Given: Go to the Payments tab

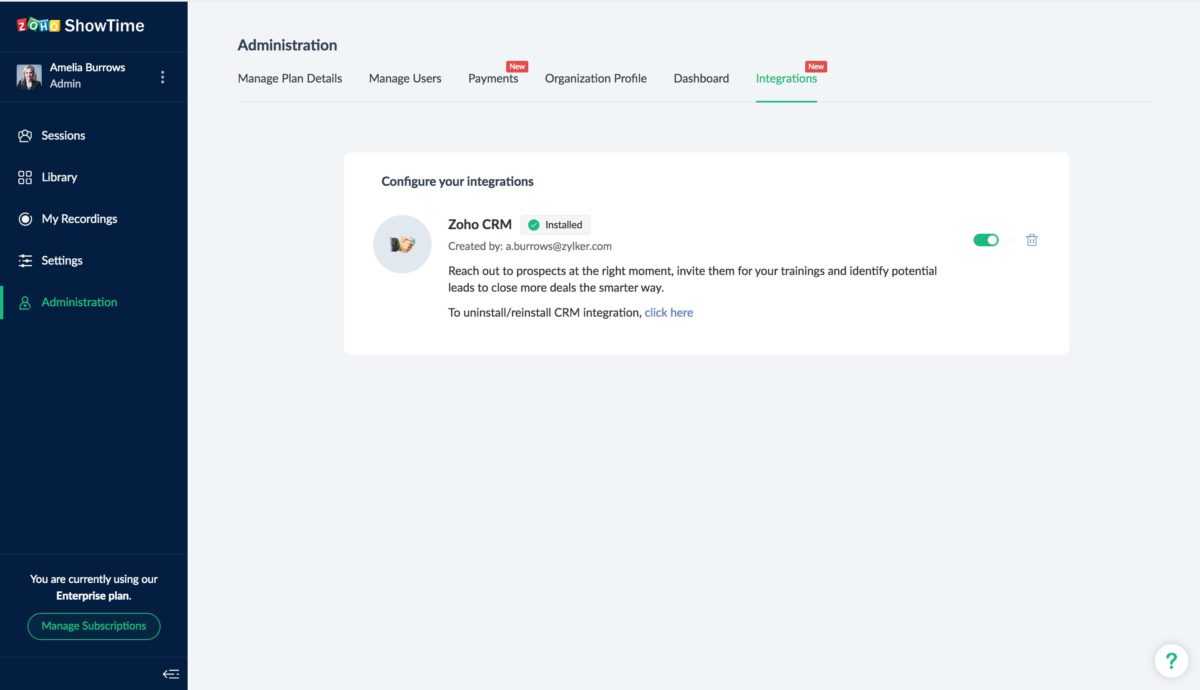Looking at the screenshot, I should coord(493,79).
